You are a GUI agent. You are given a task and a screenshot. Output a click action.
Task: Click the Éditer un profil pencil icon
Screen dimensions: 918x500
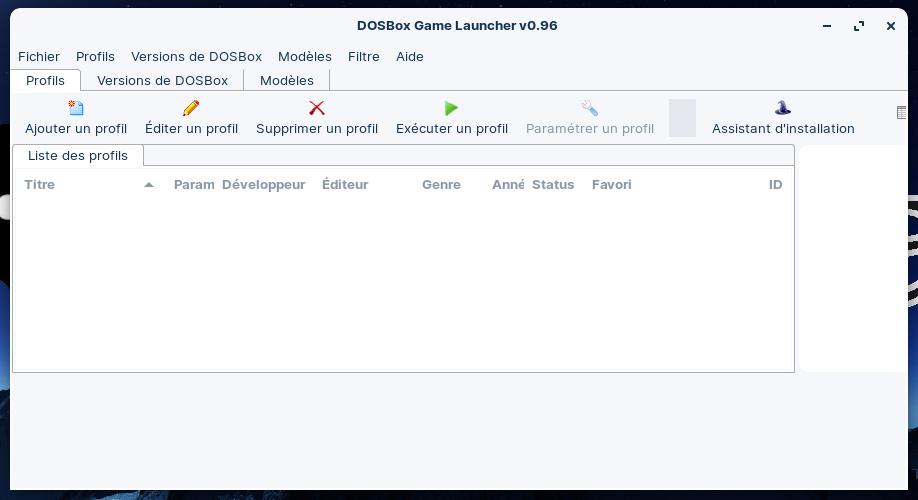(191, 108)
